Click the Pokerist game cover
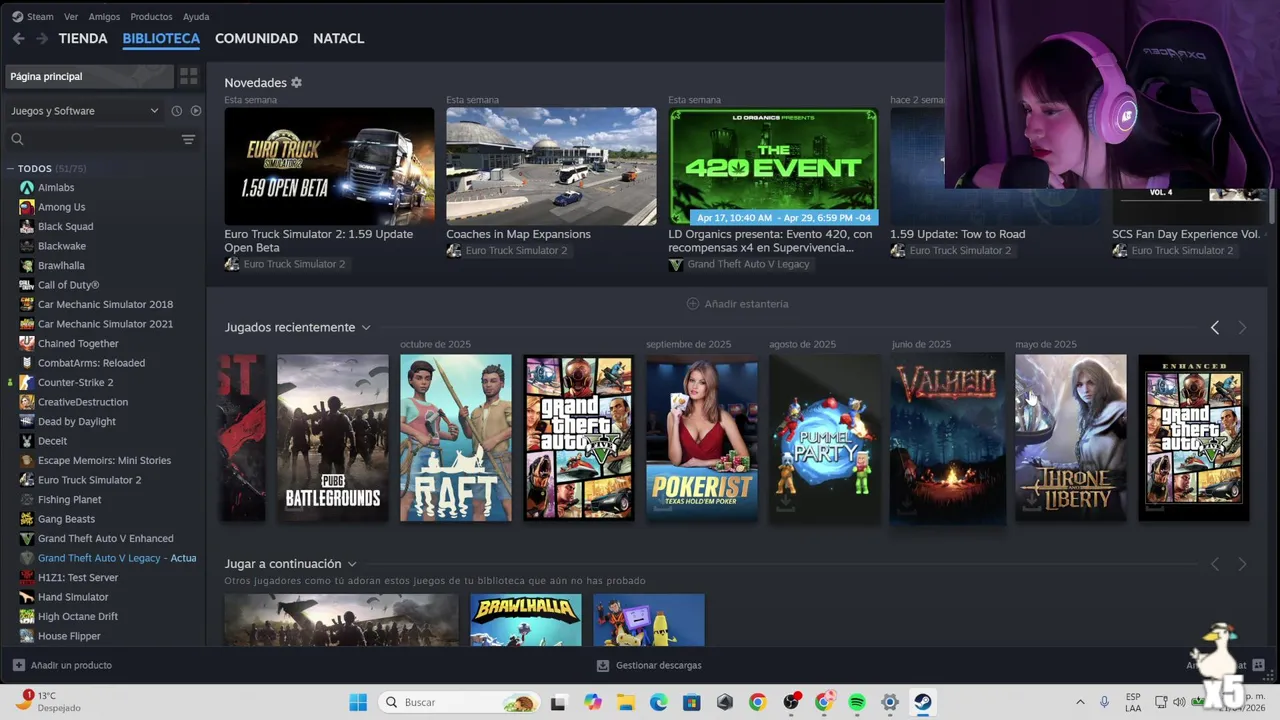Screen dimensions: 1280x720 point(701,438)
